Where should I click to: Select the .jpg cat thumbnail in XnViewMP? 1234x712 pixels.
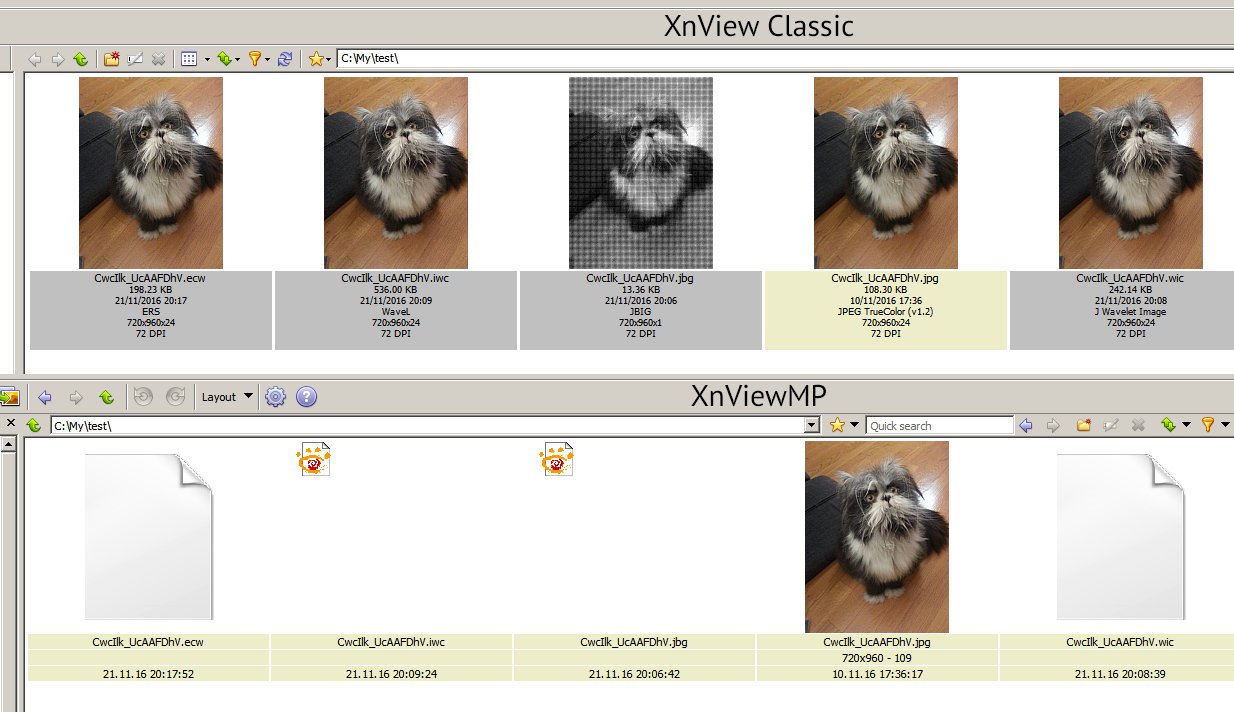(x=877, y=537)
